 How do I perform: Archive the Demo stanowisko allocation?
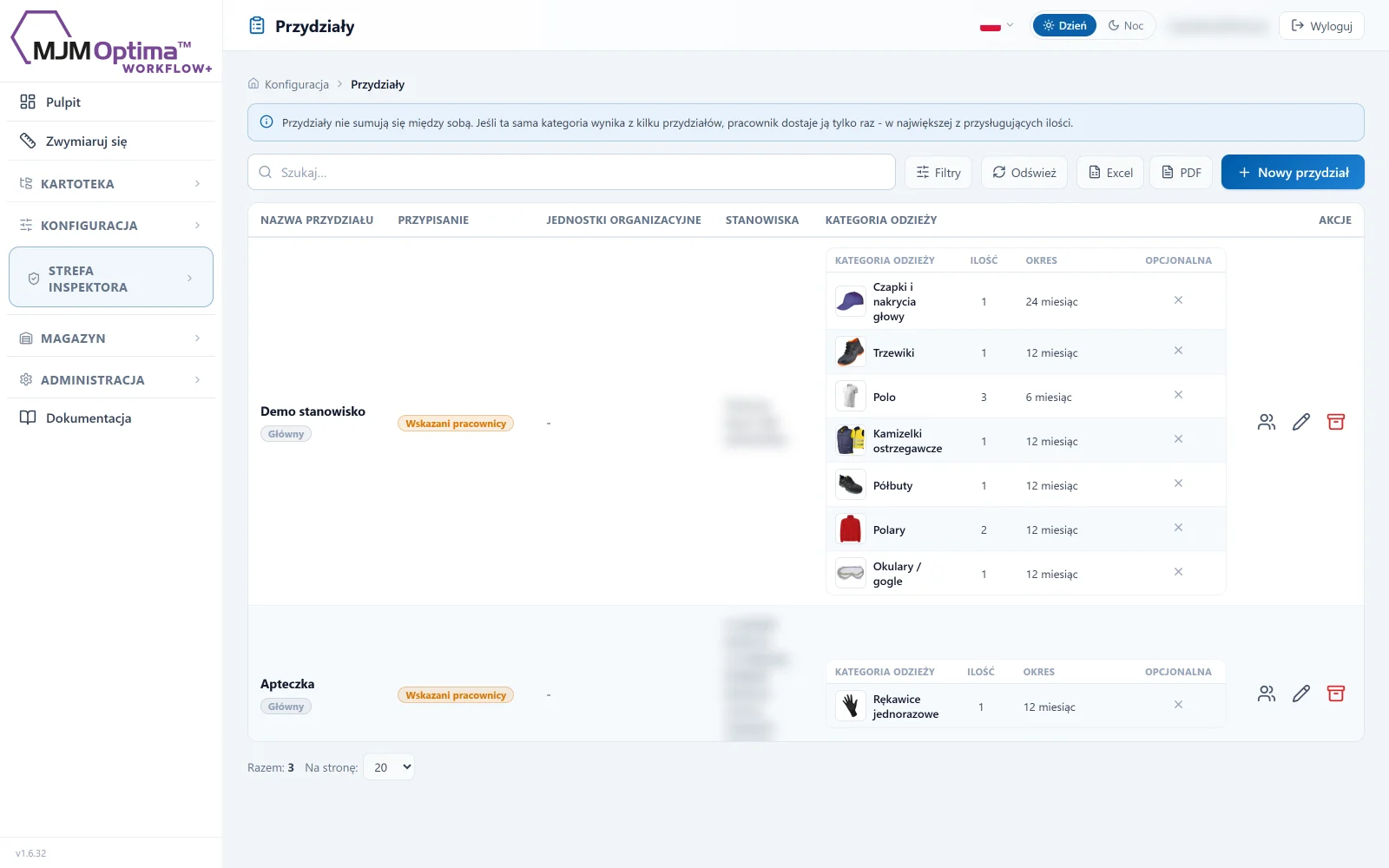[1336, 422]
